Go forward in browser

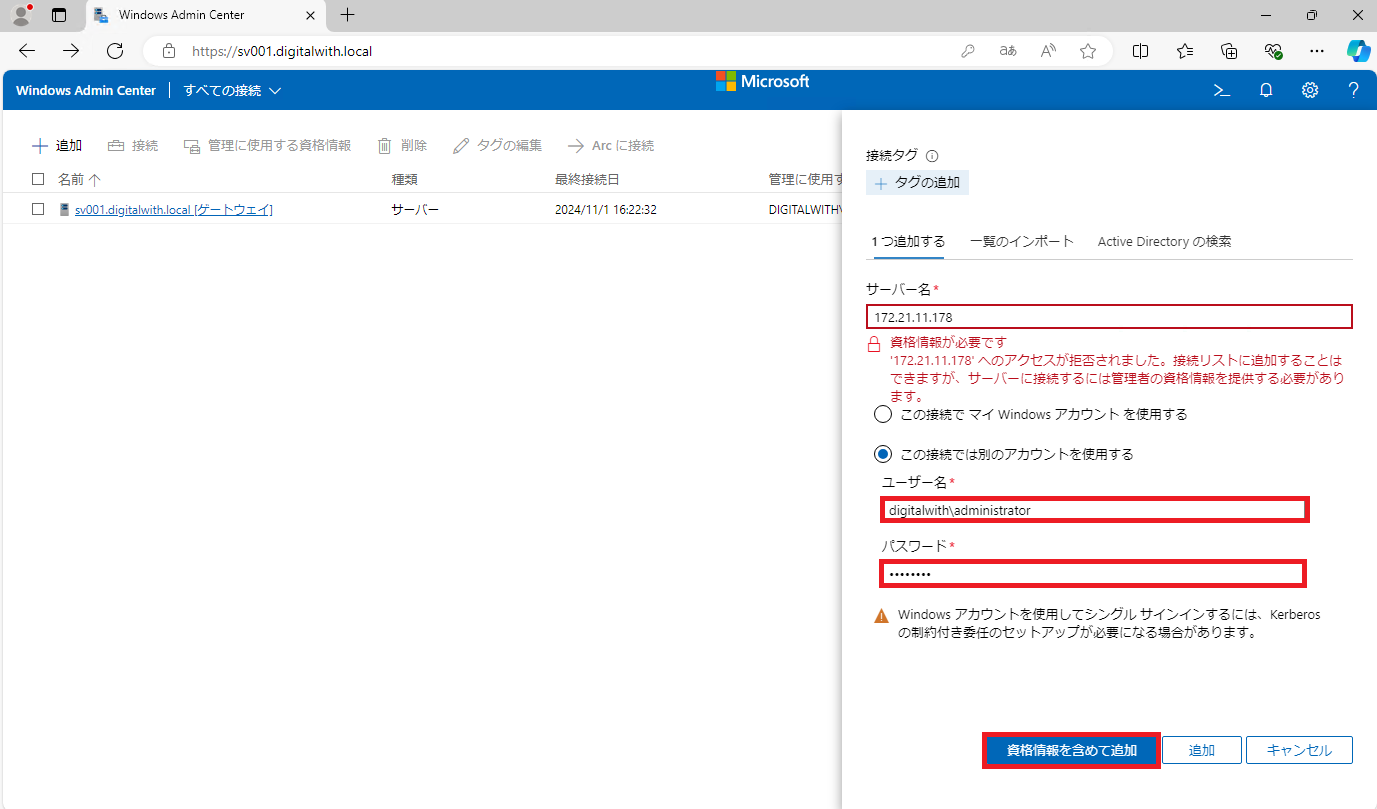coord(71,51)
